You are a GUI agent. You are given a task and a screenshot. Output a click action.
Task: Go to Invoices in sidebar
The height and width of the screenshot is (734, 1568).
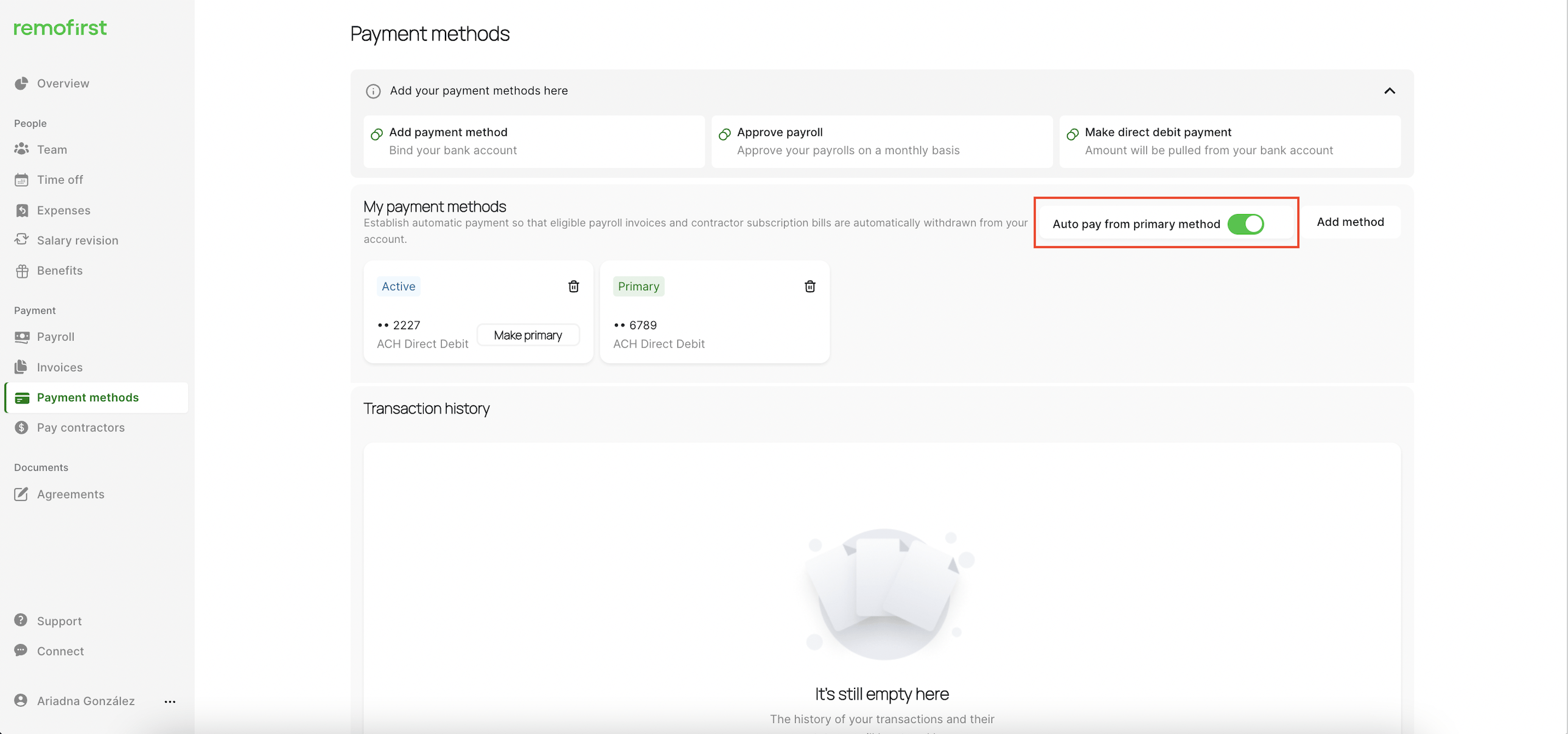59,367
